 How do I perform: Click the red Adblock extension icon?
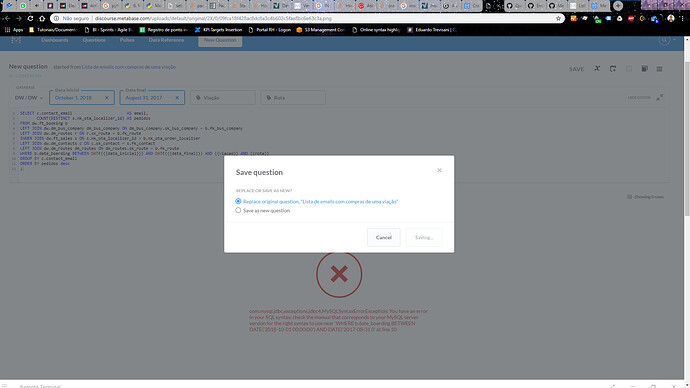[x=631, y=18]
